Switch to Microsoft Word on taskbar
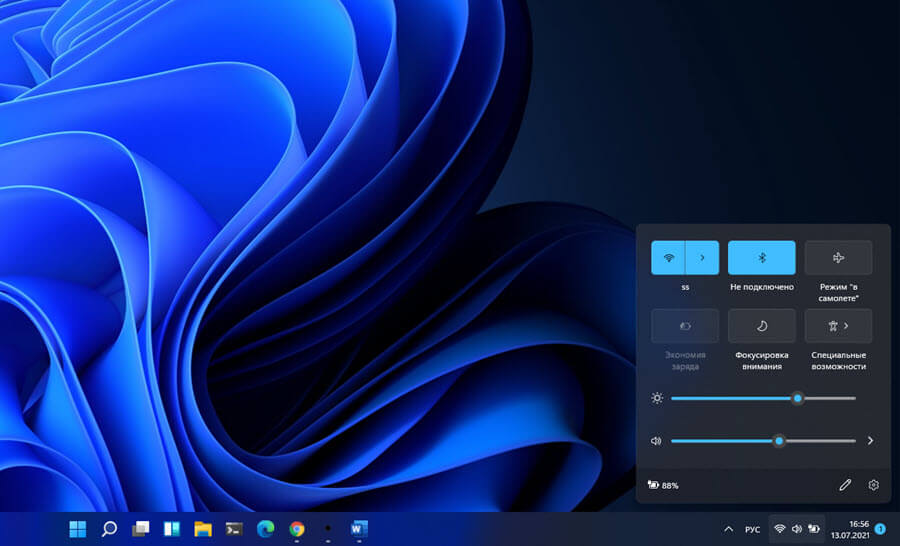Image resolution: width=900 pixels, height=546 pixels. [359, 529]
